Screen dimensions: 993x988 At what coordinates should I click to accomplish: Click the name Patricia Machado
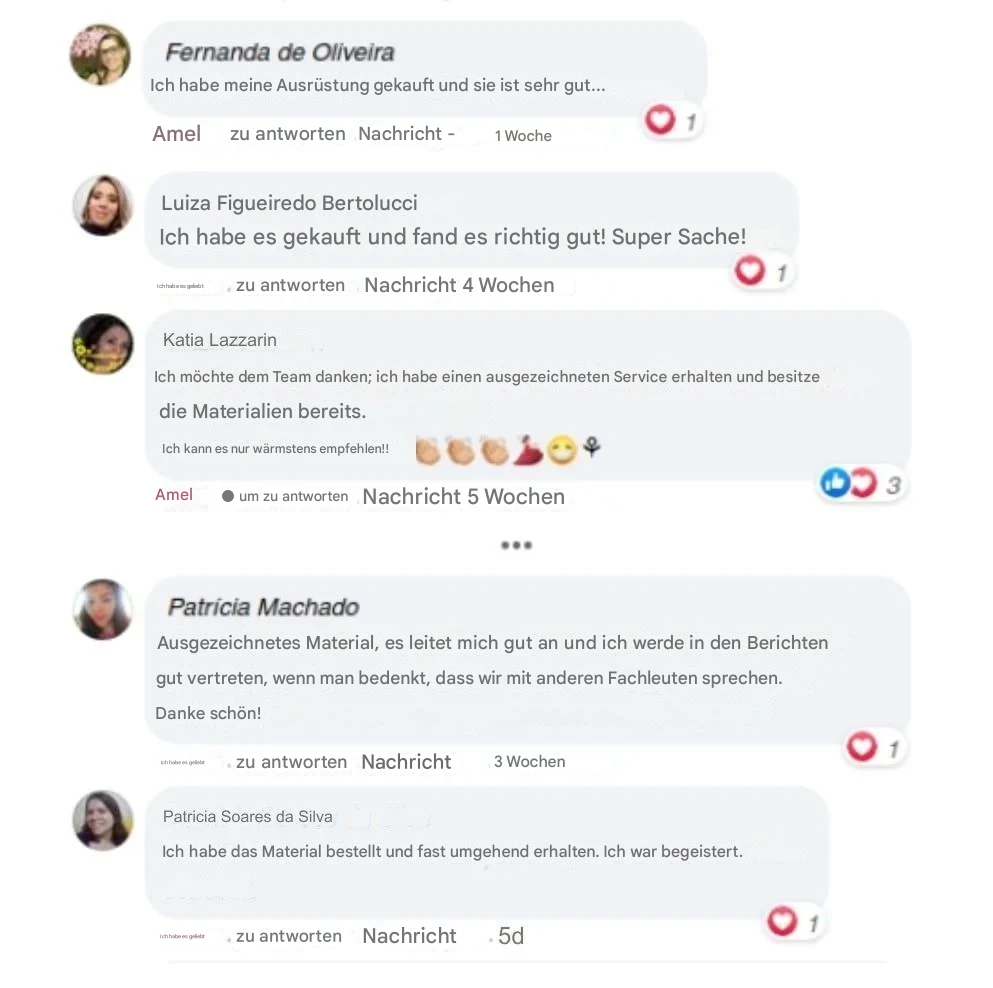[263, 607]
